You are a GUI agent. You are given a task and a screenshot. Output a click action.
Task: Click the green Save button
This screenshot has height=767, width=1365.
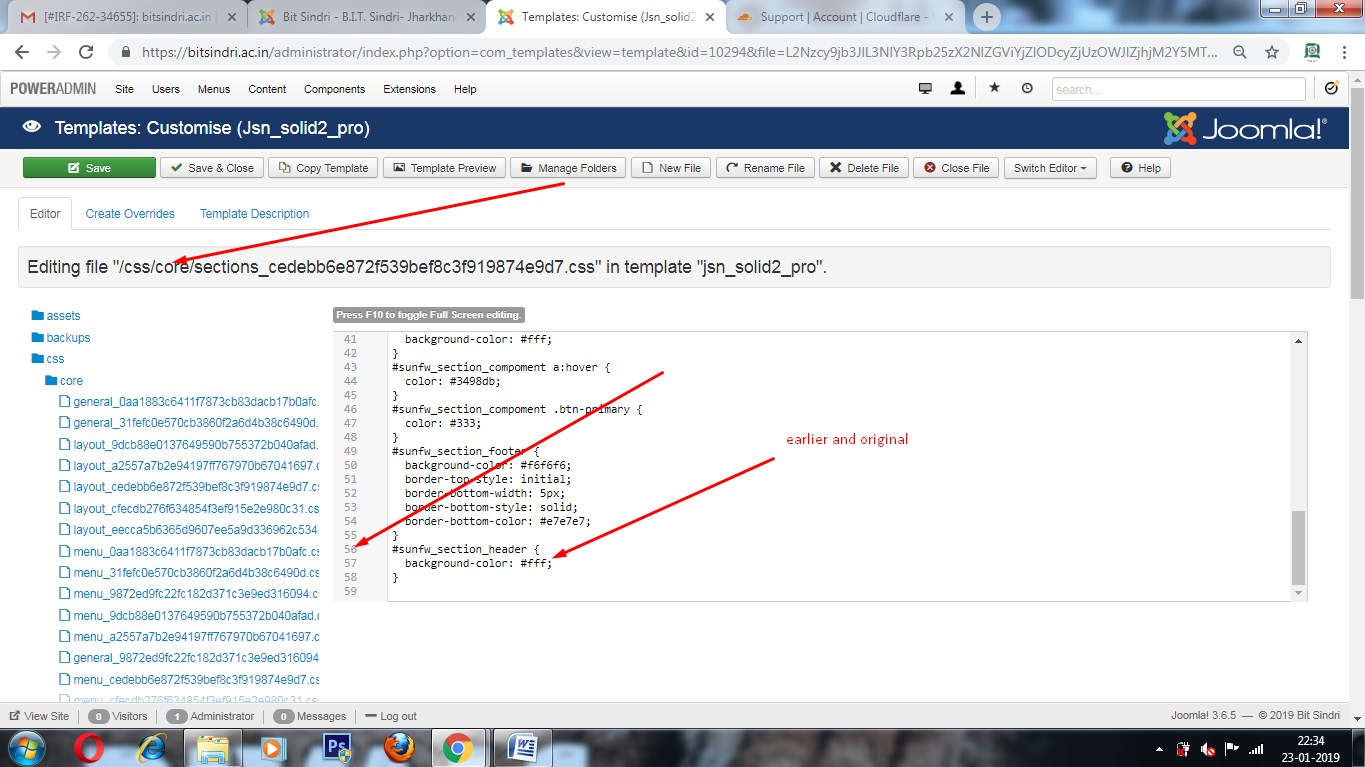tap(89, 168)
